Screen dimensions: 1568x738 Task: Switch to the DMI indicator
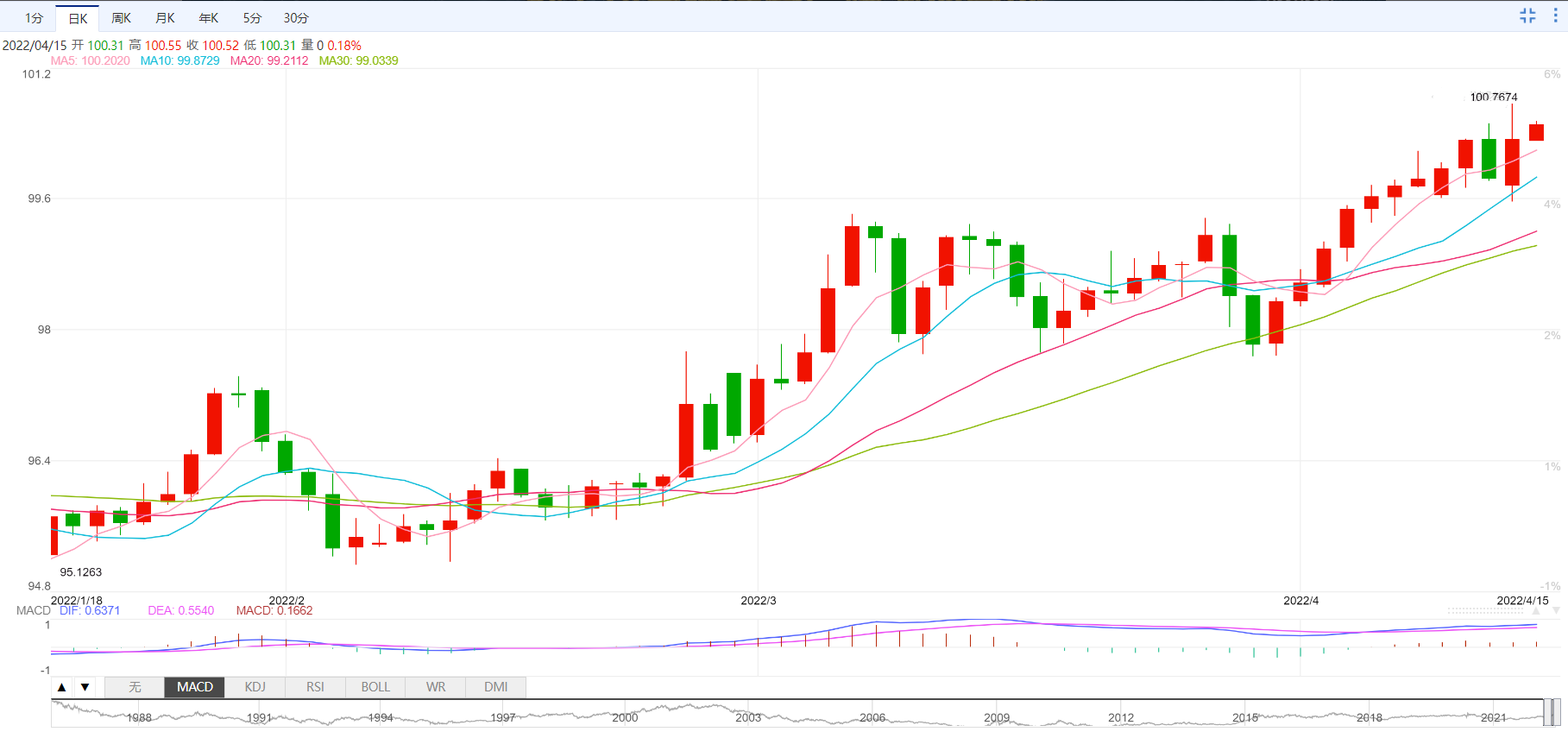[496, 687]
